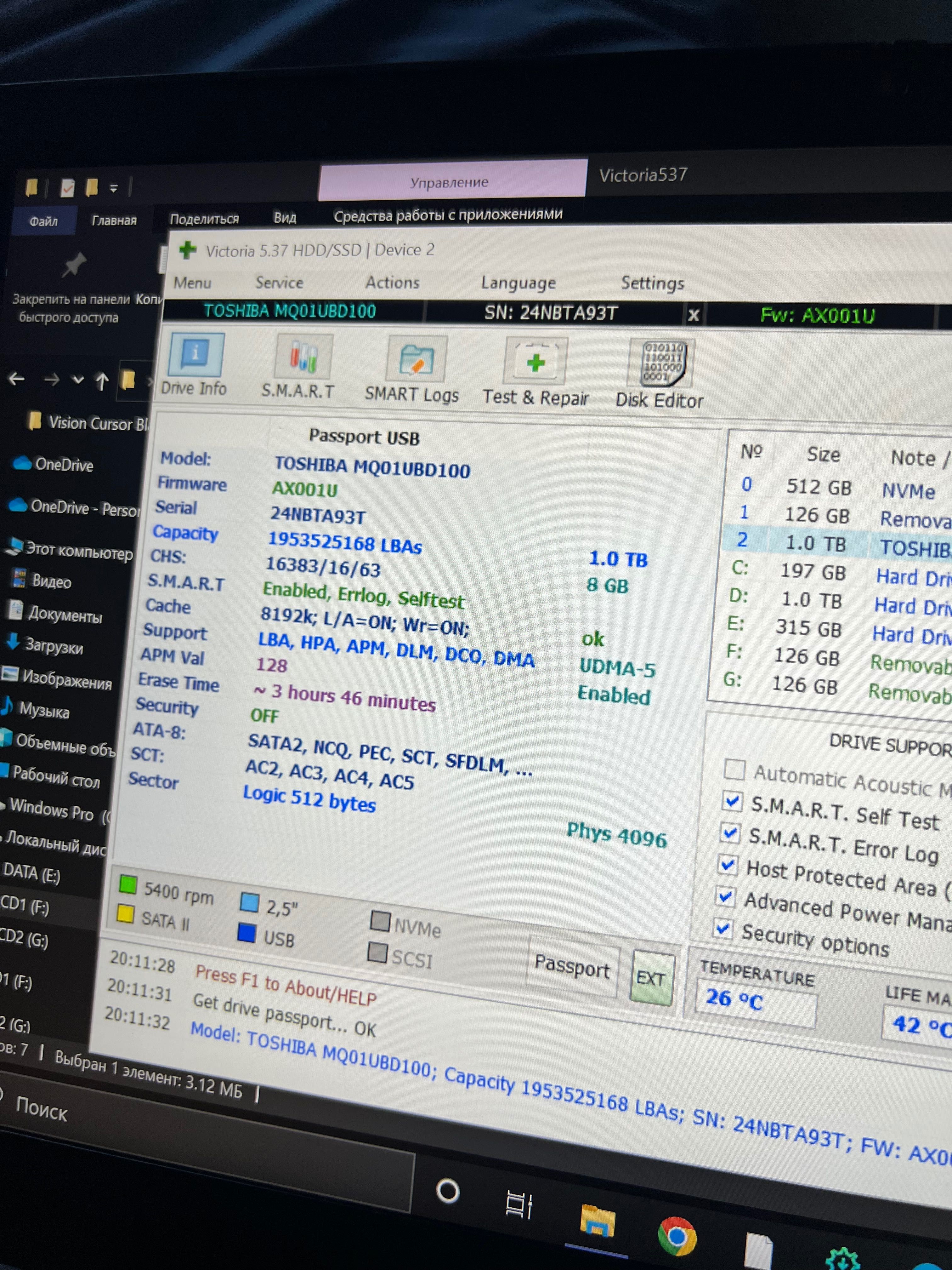Screen dimensions: 952x1270
Task: Open recent locations dropdown arrow in Explorer
Action: click(x=78, y=380)
